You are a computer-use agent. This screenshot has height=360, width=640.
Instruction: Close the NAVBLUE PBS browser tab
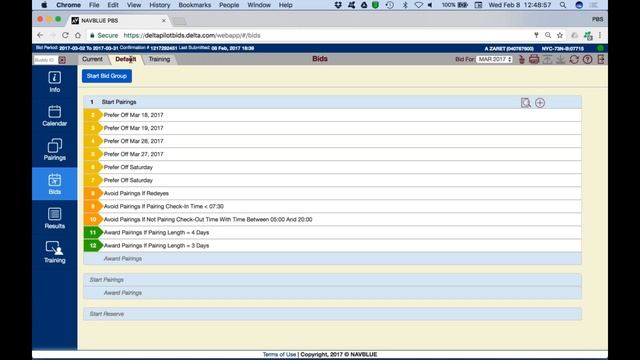pos(164,20)
